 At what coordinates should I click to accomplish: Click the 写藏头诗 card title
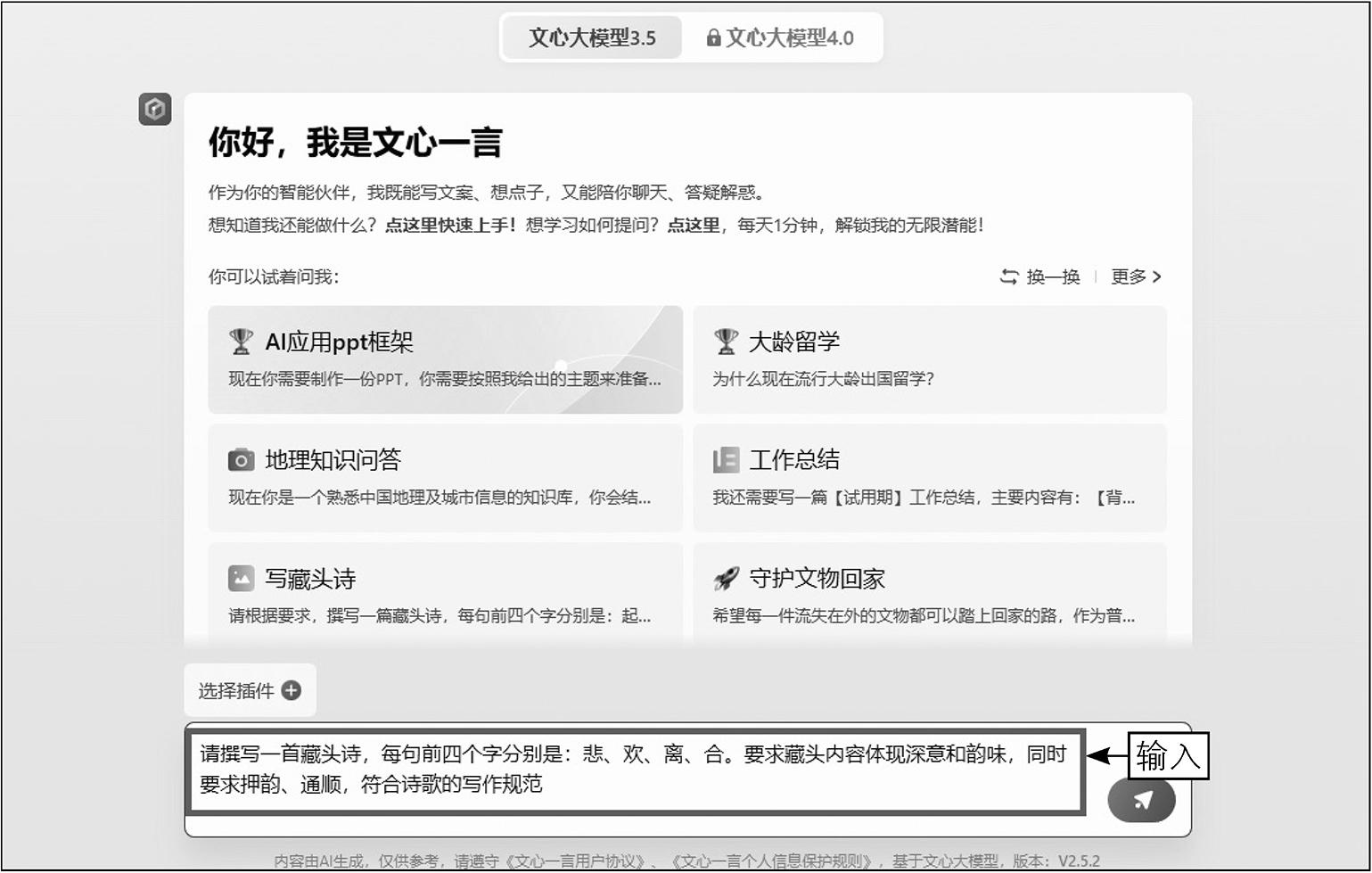310,579
